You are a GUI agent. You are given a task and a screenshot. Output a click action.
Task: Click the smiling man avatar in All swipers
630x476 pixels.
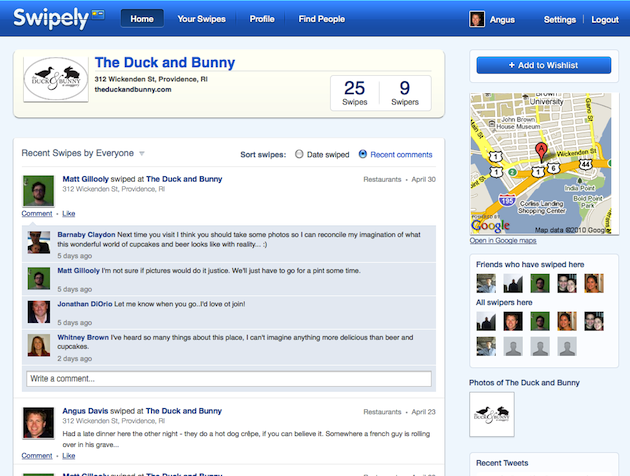click(x=513, y=321)
